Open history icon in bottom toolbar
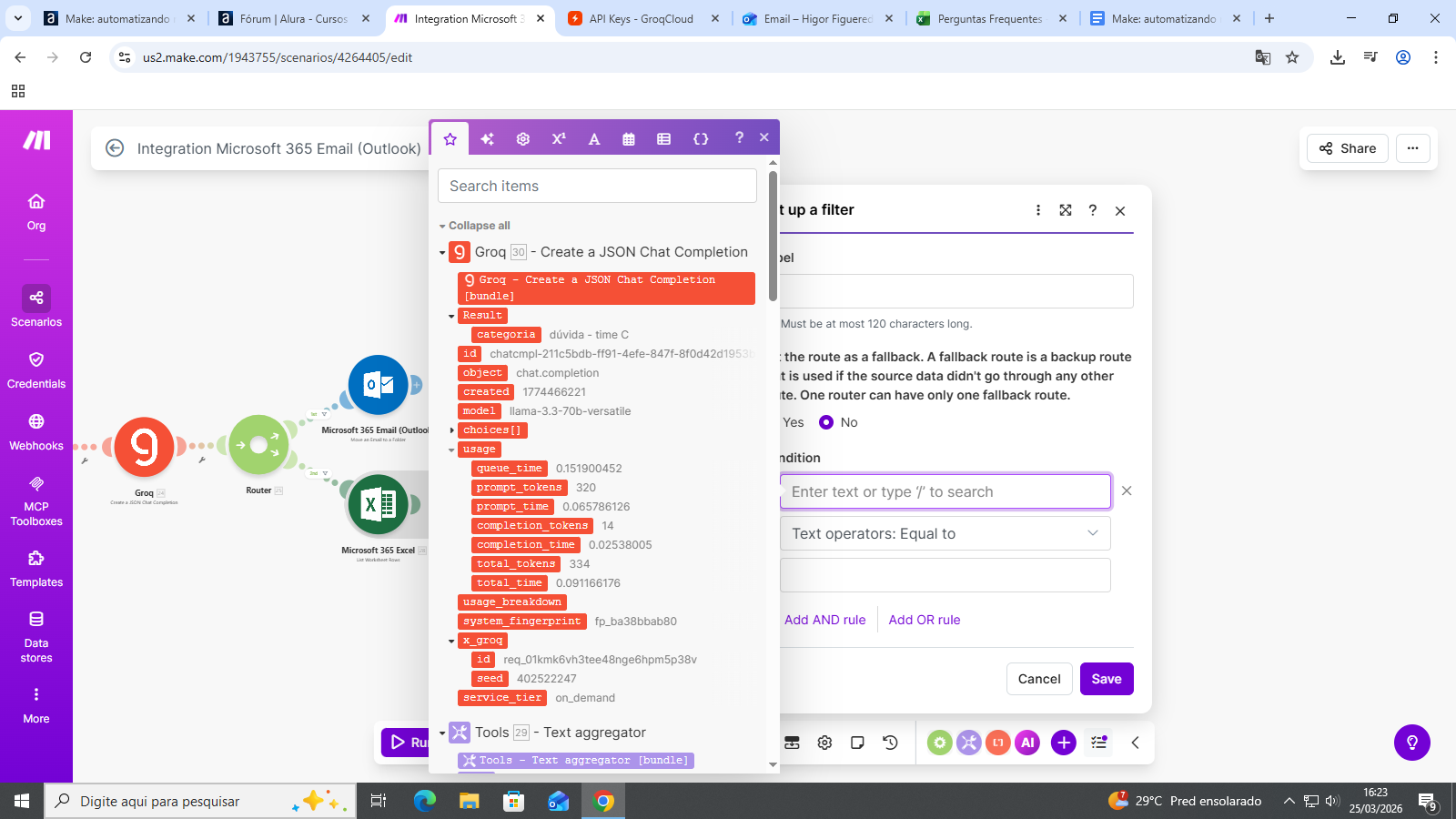The width and height of the screenshot is (1456, 819). [890, 743]
